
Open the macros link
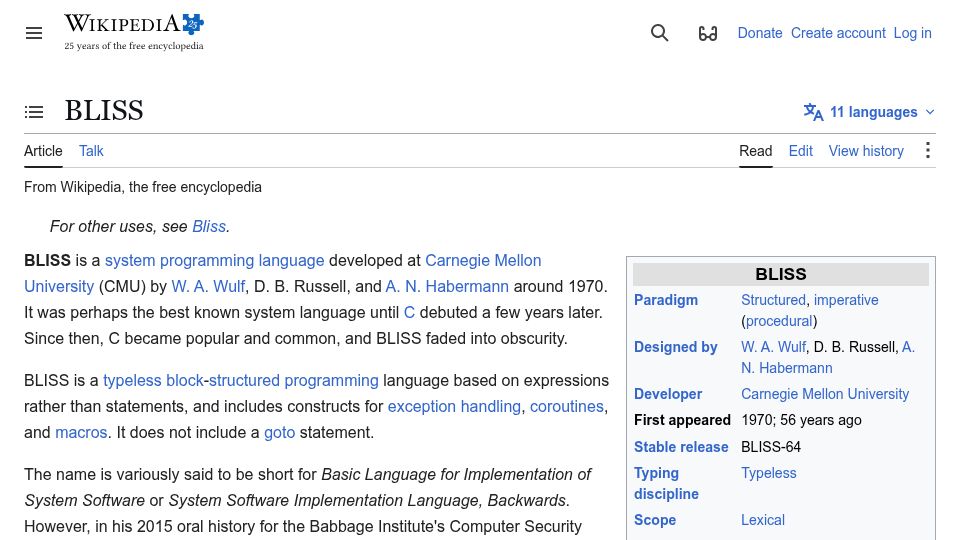click(x=81, y=433)
